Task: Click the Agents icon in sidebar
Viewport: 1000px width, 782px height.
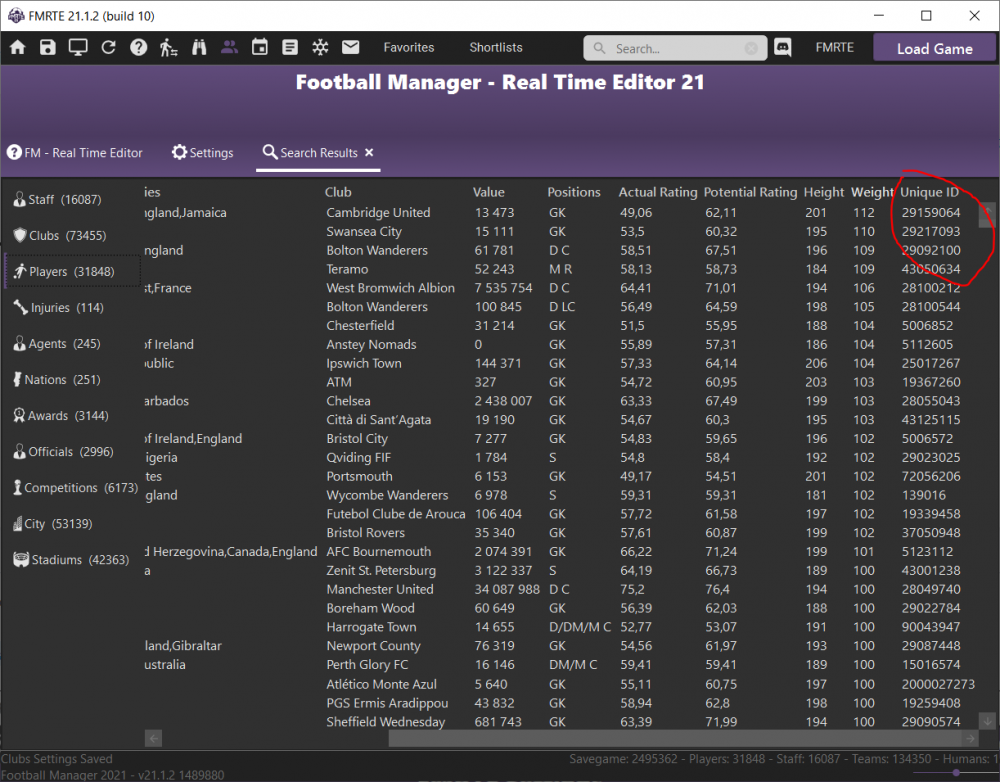Action: click(x=20, y=343)
